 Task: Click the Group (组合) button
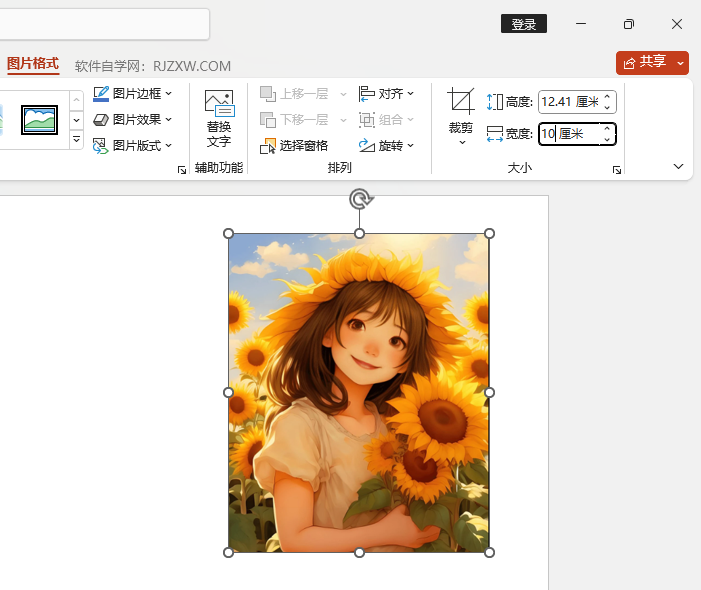[386, 120]
